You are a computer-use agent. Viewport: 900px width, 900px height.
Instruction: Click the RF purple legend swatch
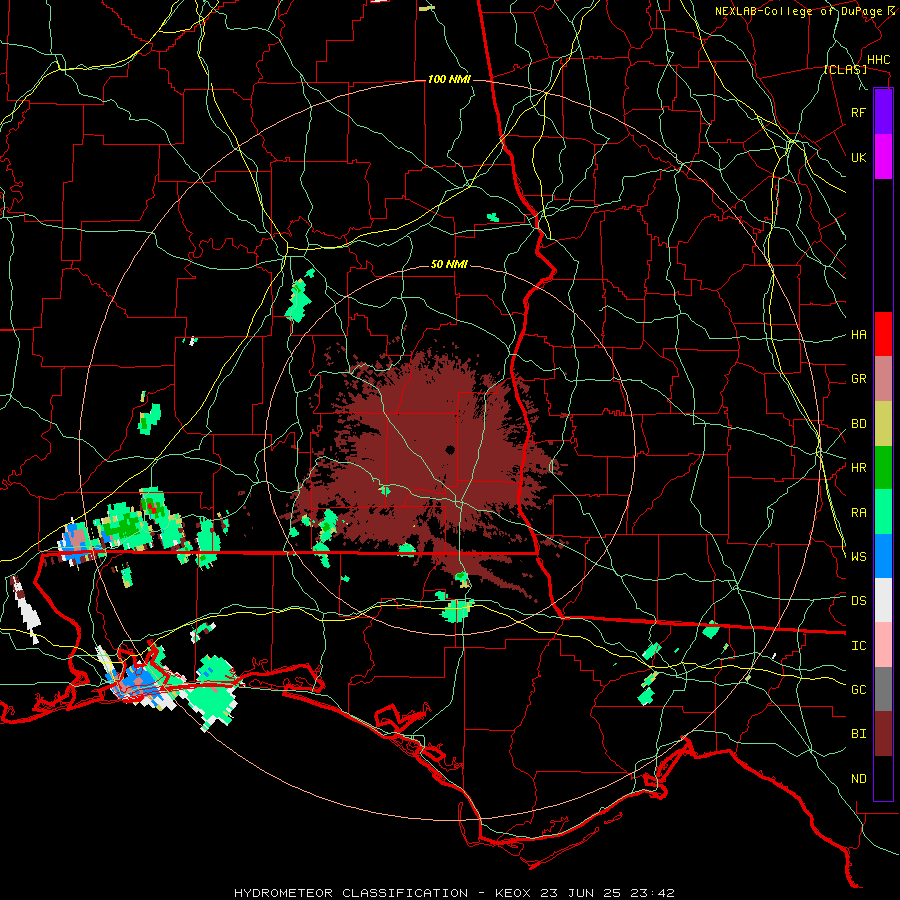coord(883,112)
